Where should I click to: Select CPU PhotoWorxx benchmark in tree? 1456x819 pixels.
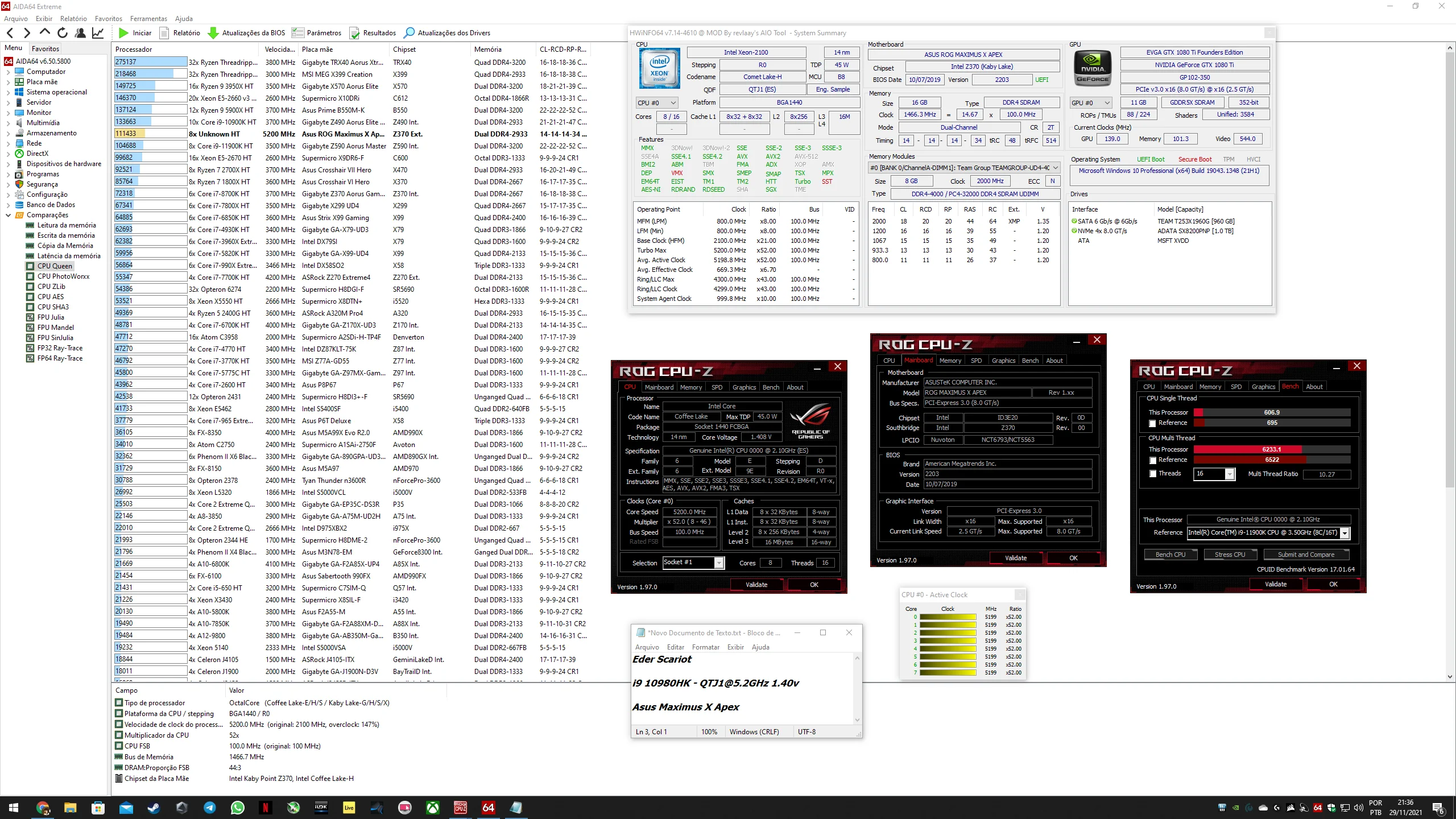click(63, 276)
